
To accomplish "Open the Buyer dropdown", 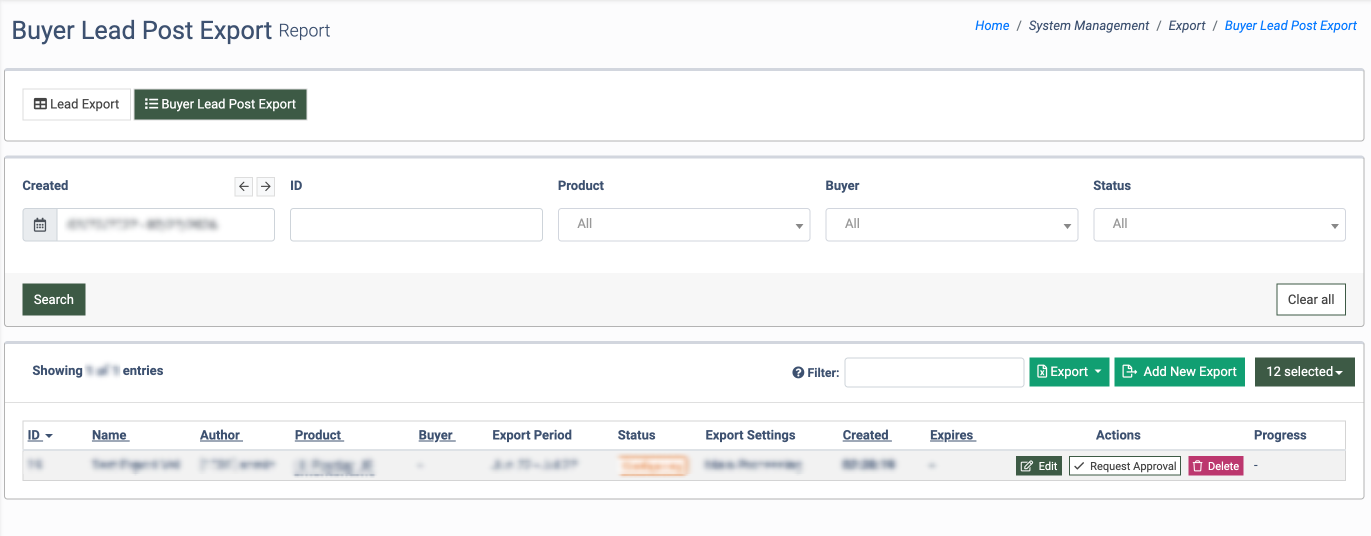I will (951, 225).
